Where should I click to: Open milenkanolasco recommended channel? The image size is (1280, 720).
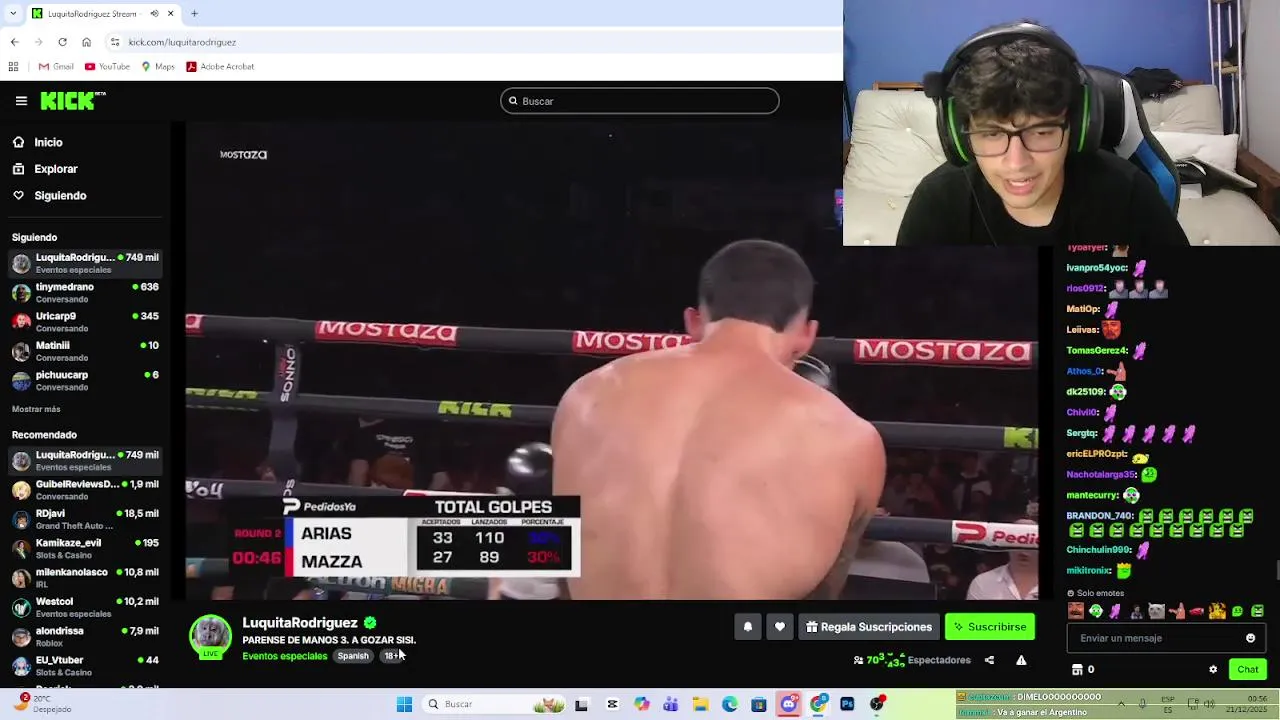(x=86, y=577)
